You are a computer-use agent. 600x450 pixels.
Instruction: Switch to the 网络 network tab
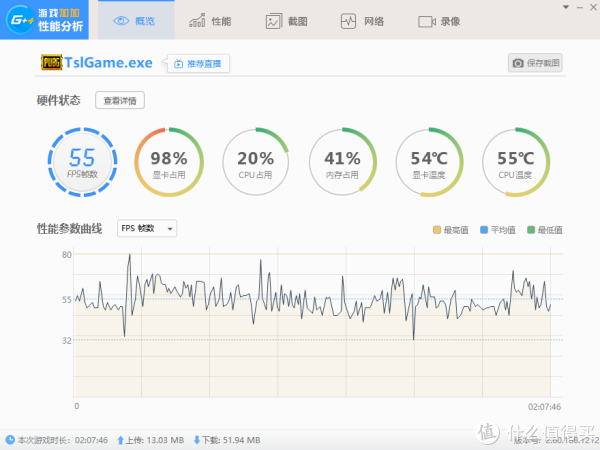tap(362, 21)
